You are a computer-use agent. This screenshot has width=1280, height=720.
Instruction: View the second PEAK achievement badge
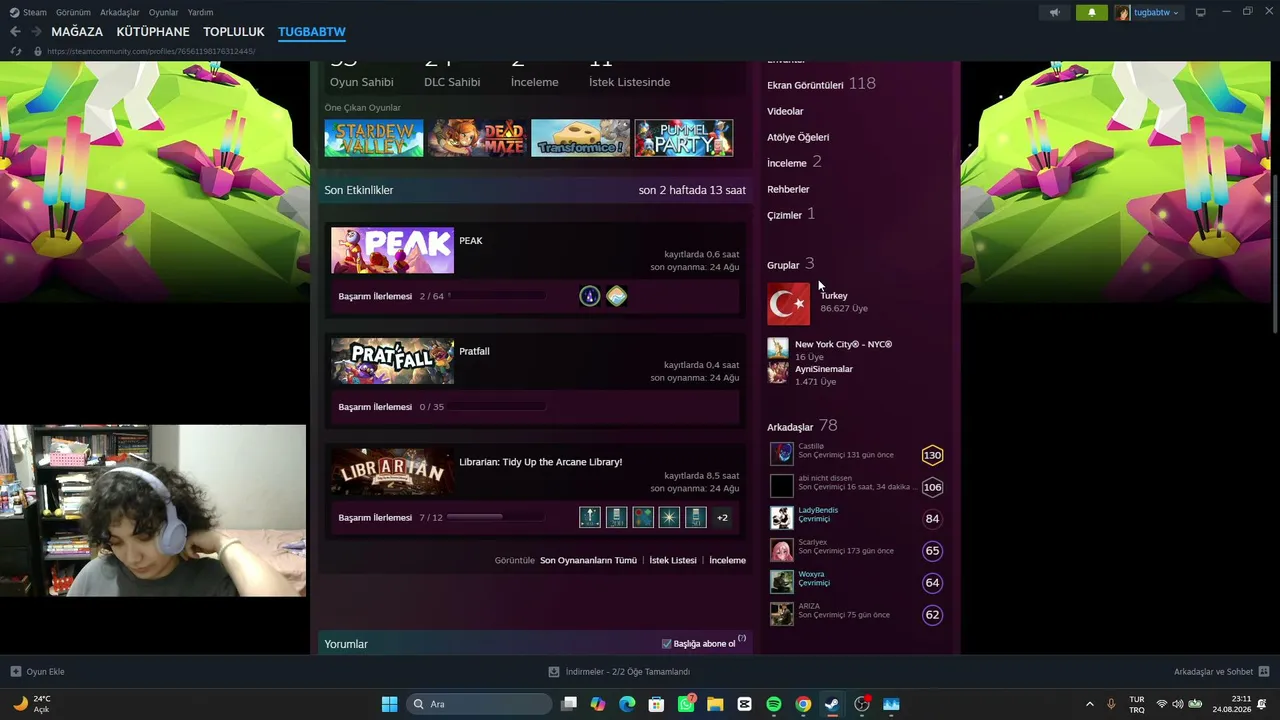617,296
